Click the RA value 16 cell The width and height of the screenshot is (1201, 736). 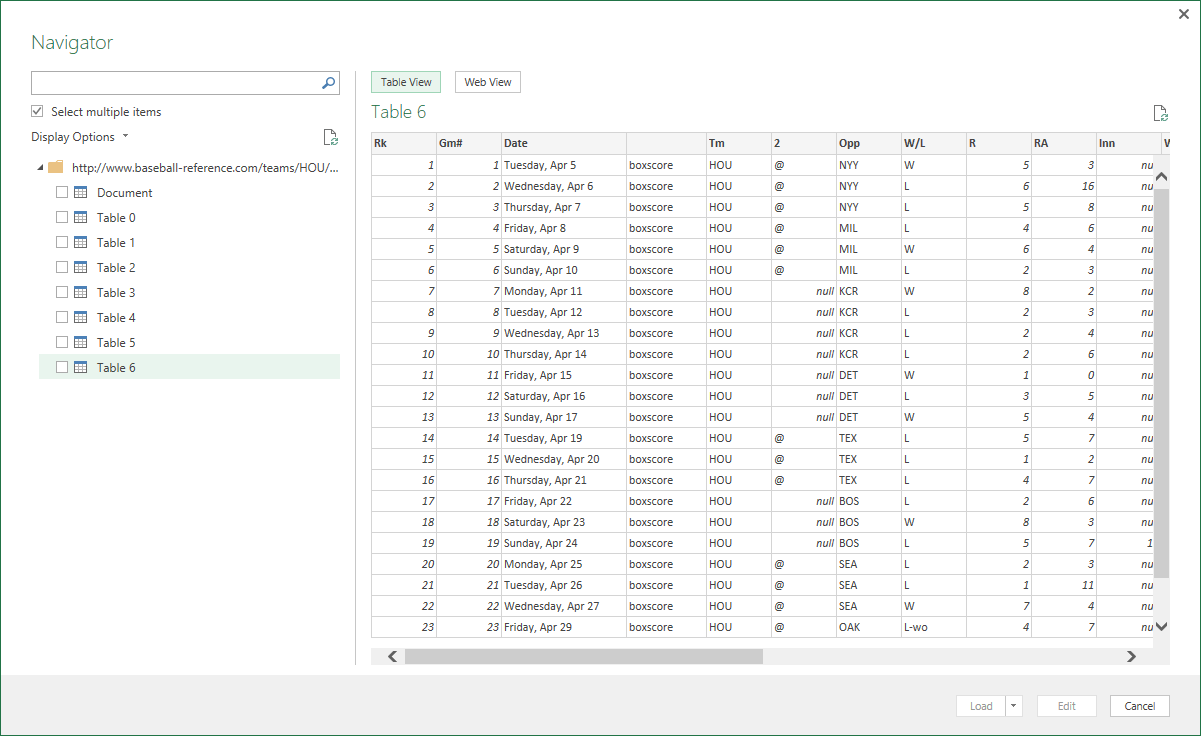click(1064, 186)
